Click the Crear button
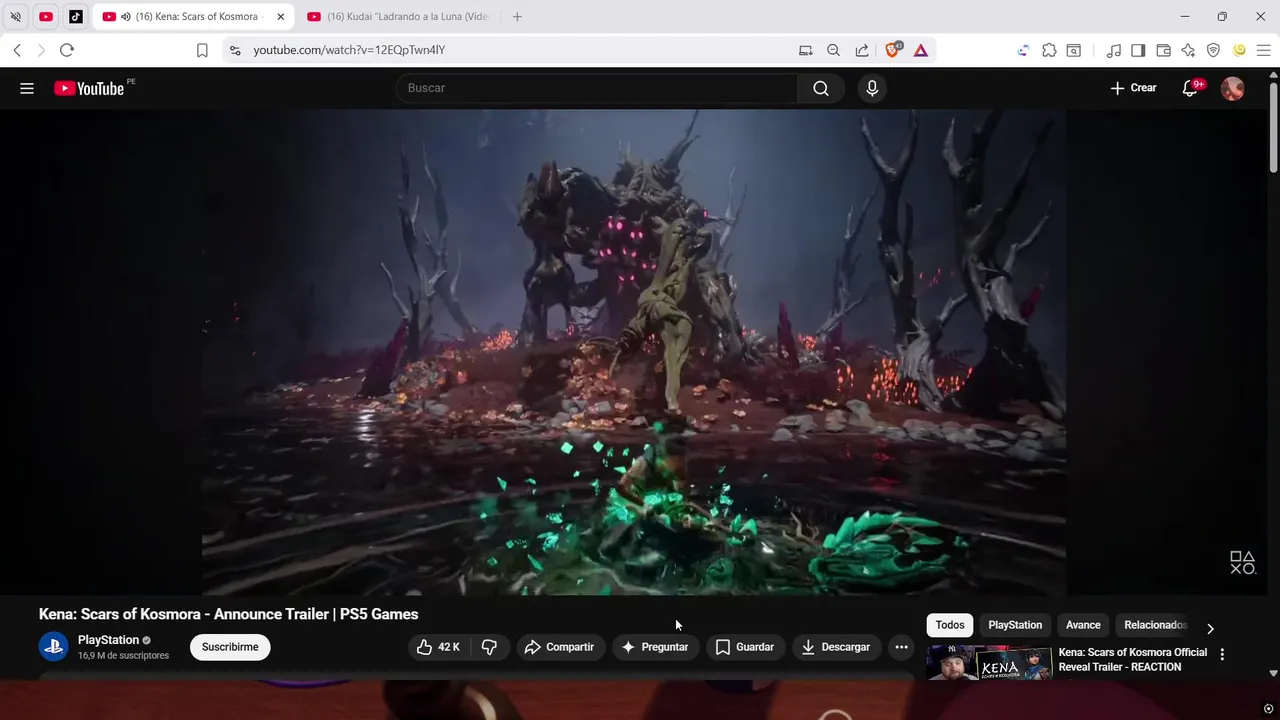The width and height of the screenshot is (1280, 720). tap(1133, 88)
